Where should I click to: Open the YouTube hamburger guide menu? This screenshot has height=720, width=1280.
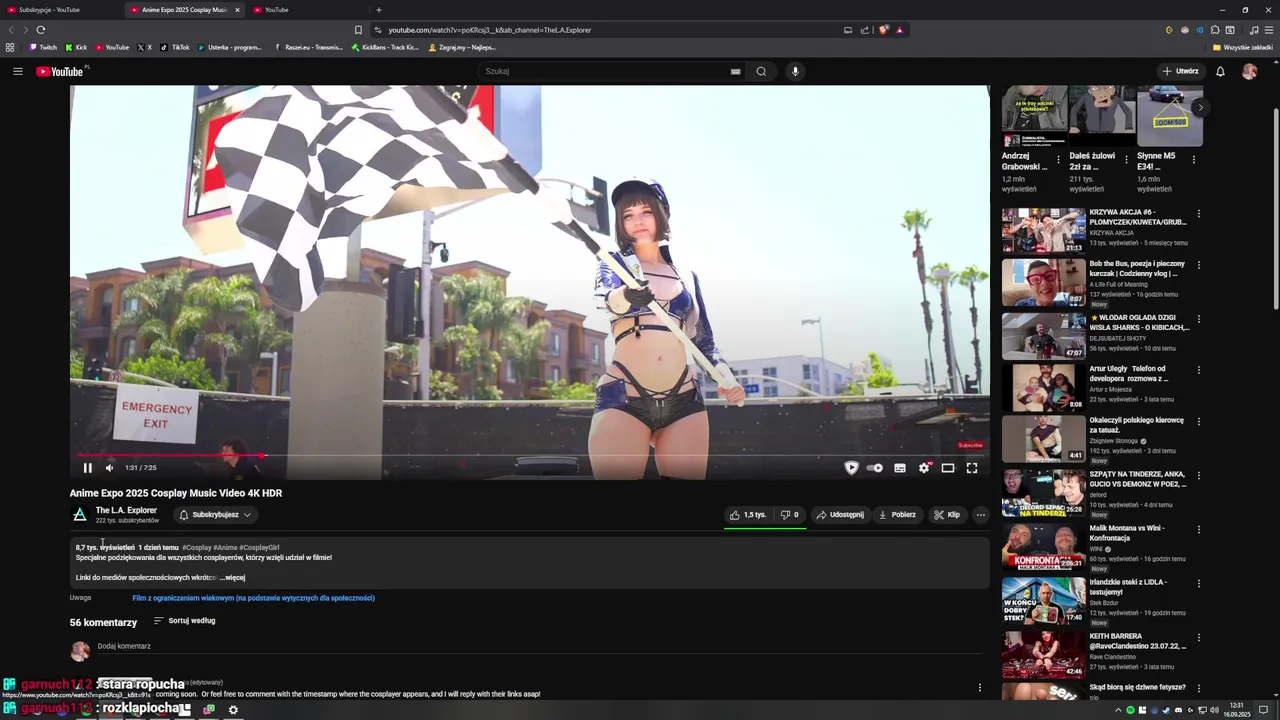(x=17, y=71)
